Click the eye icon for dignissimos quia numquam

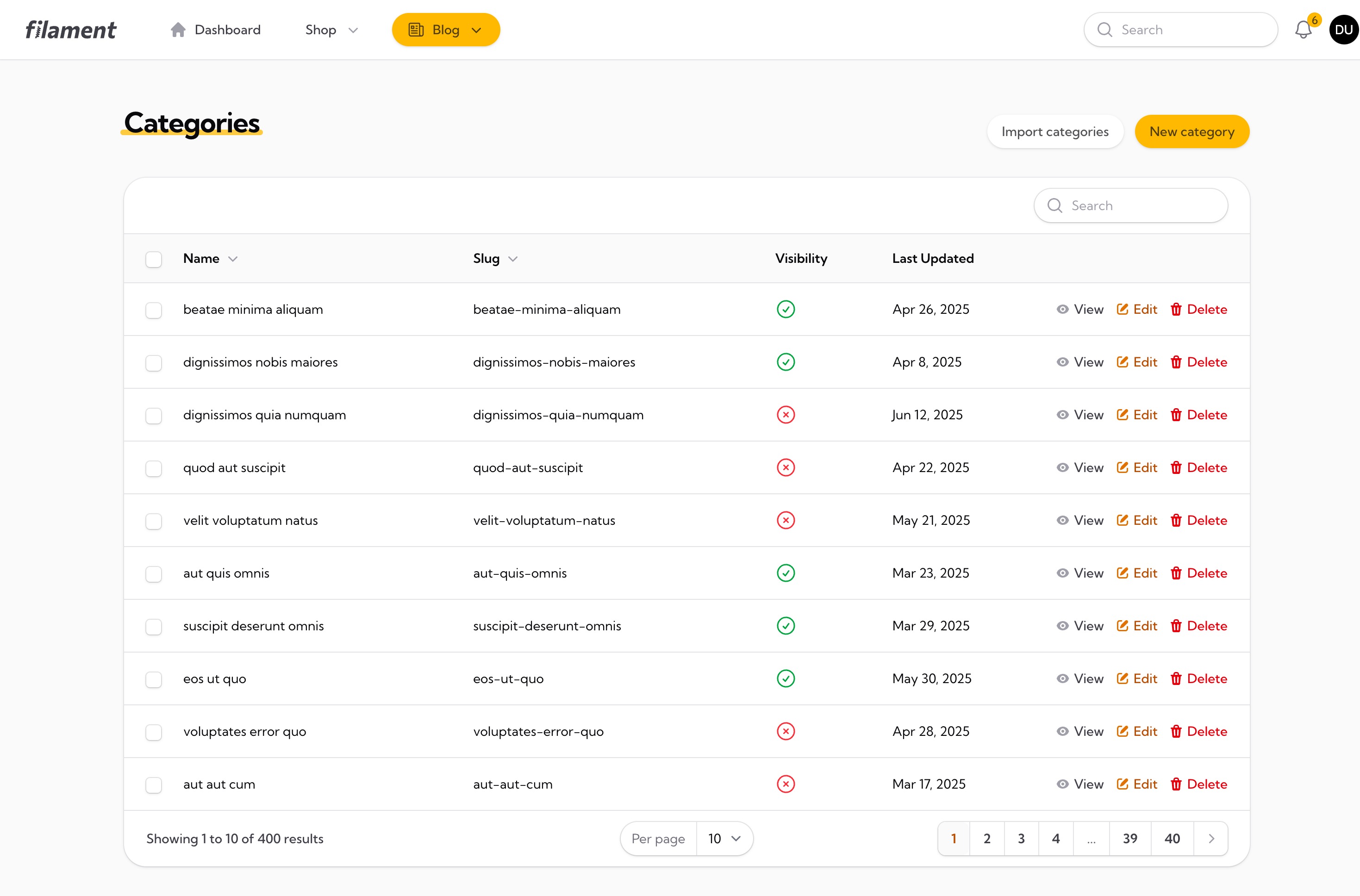point(1062,415)
